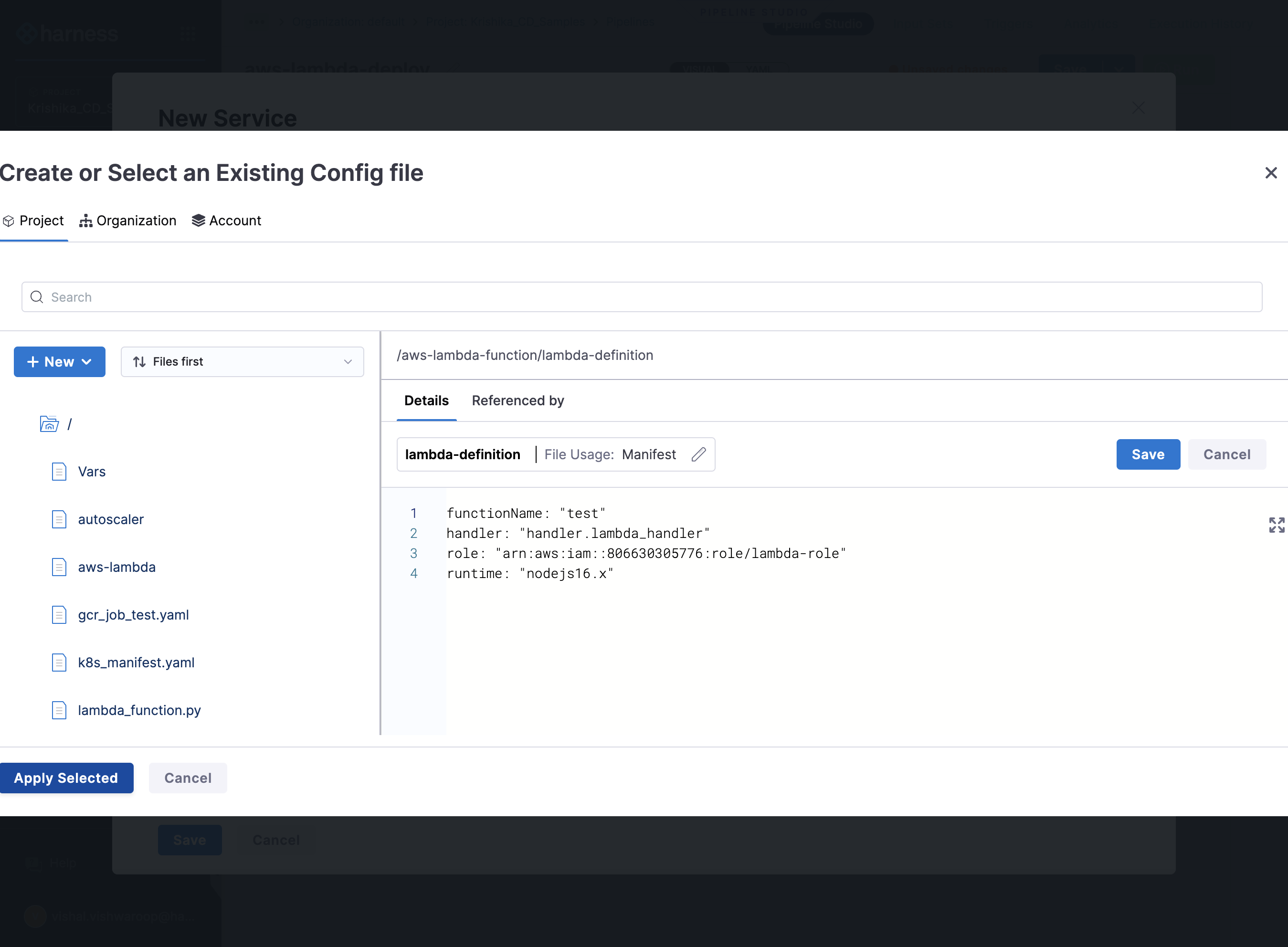This screenshot has height=947, width=1288.
Task: Open the autoscaler file
Action: [x=111, y=519]
